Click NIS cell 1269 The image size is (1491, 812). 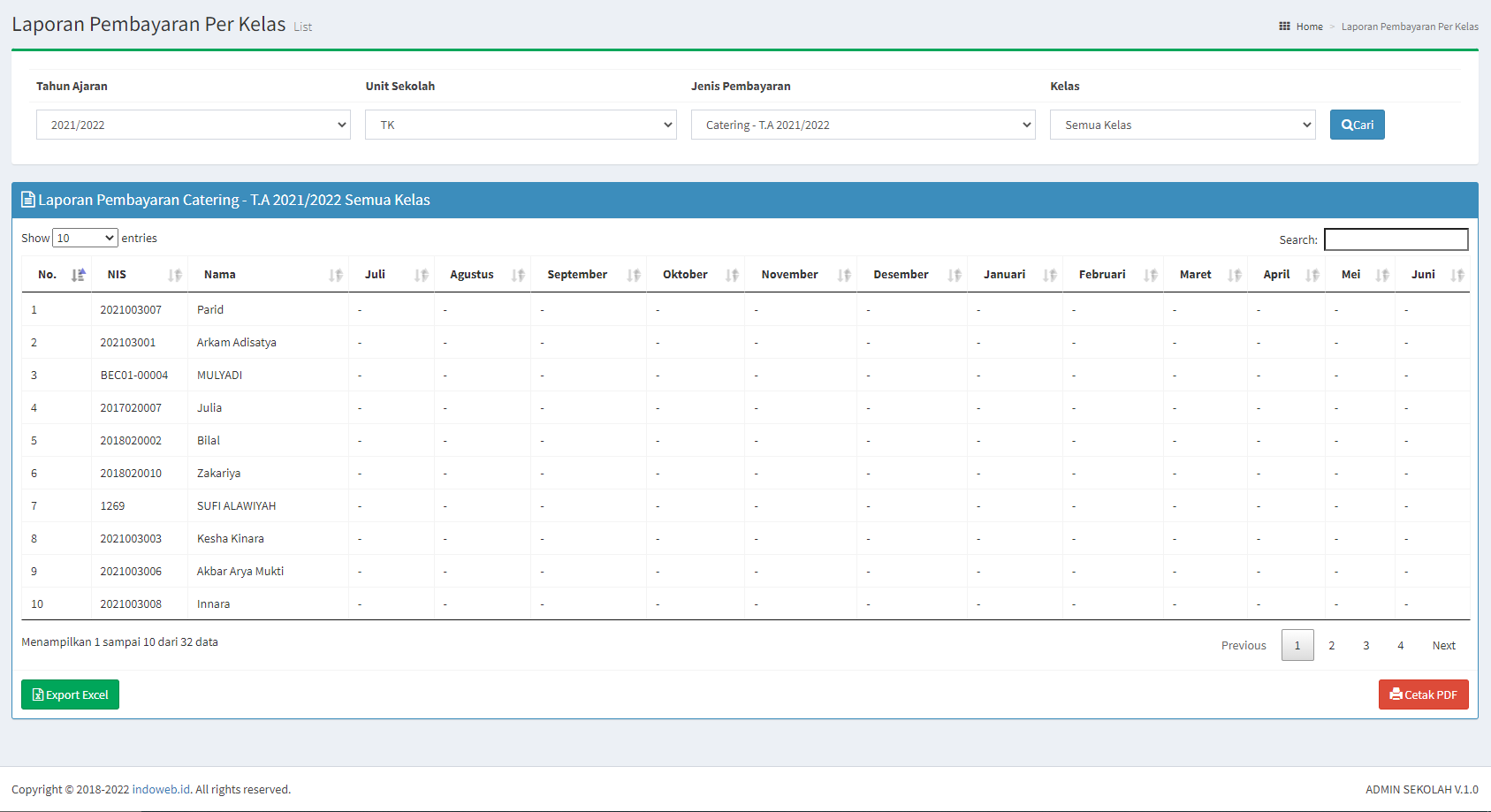pos(112,505)
